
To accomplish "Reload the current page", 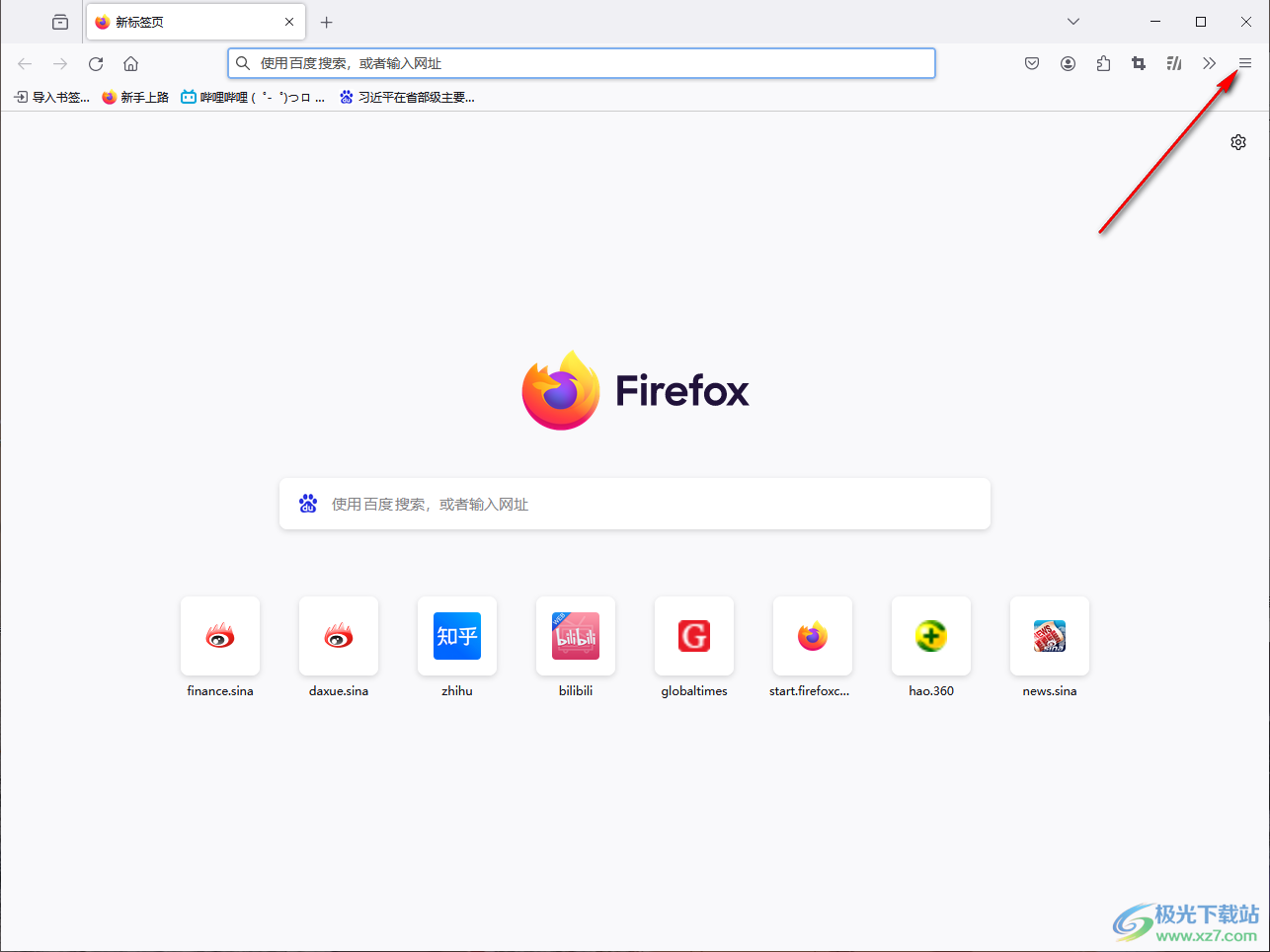I will click(x=96, y=63).
